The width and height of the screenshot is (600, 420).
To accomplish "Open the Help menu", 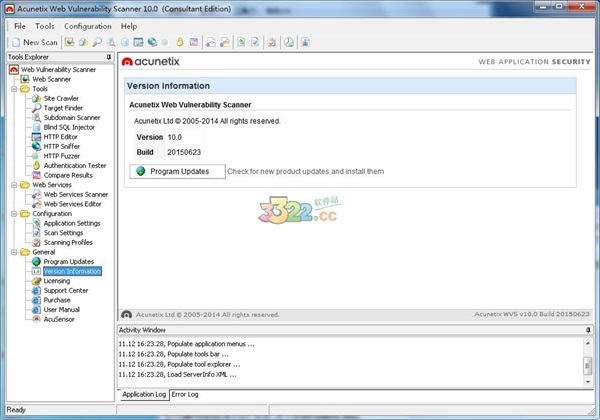I will click(x=129, y=26).
